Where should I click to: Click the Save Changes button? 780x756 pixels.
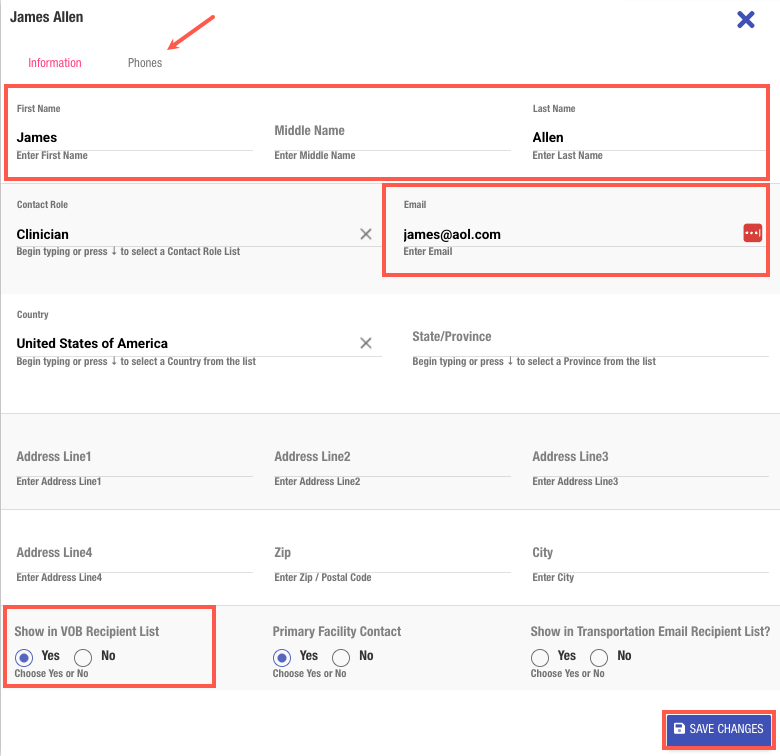718,729
